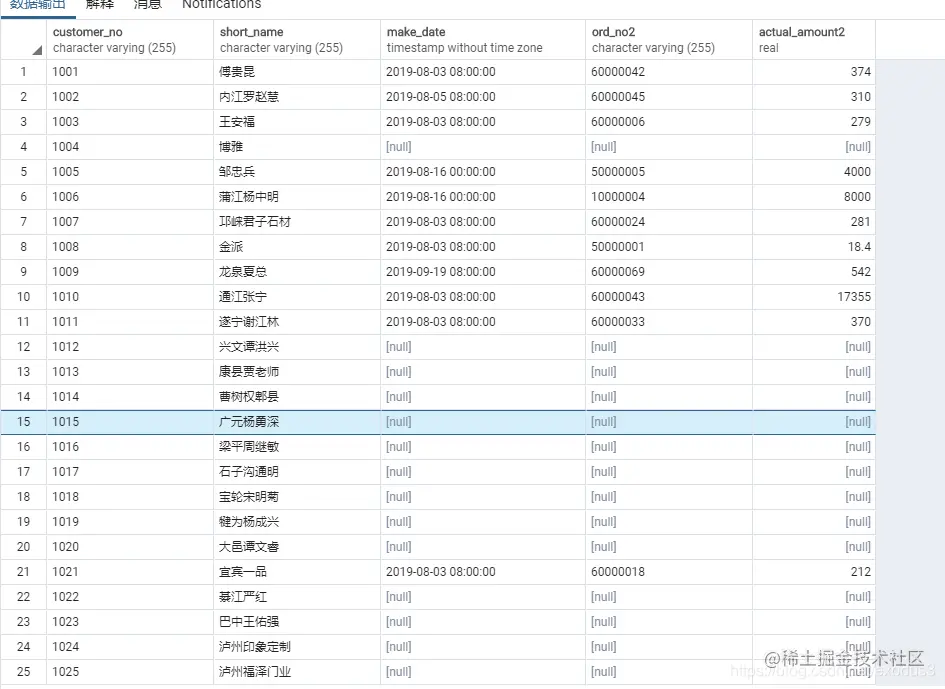
Task: Click customer_no cell 1001
Action: (x=130, y=72)
